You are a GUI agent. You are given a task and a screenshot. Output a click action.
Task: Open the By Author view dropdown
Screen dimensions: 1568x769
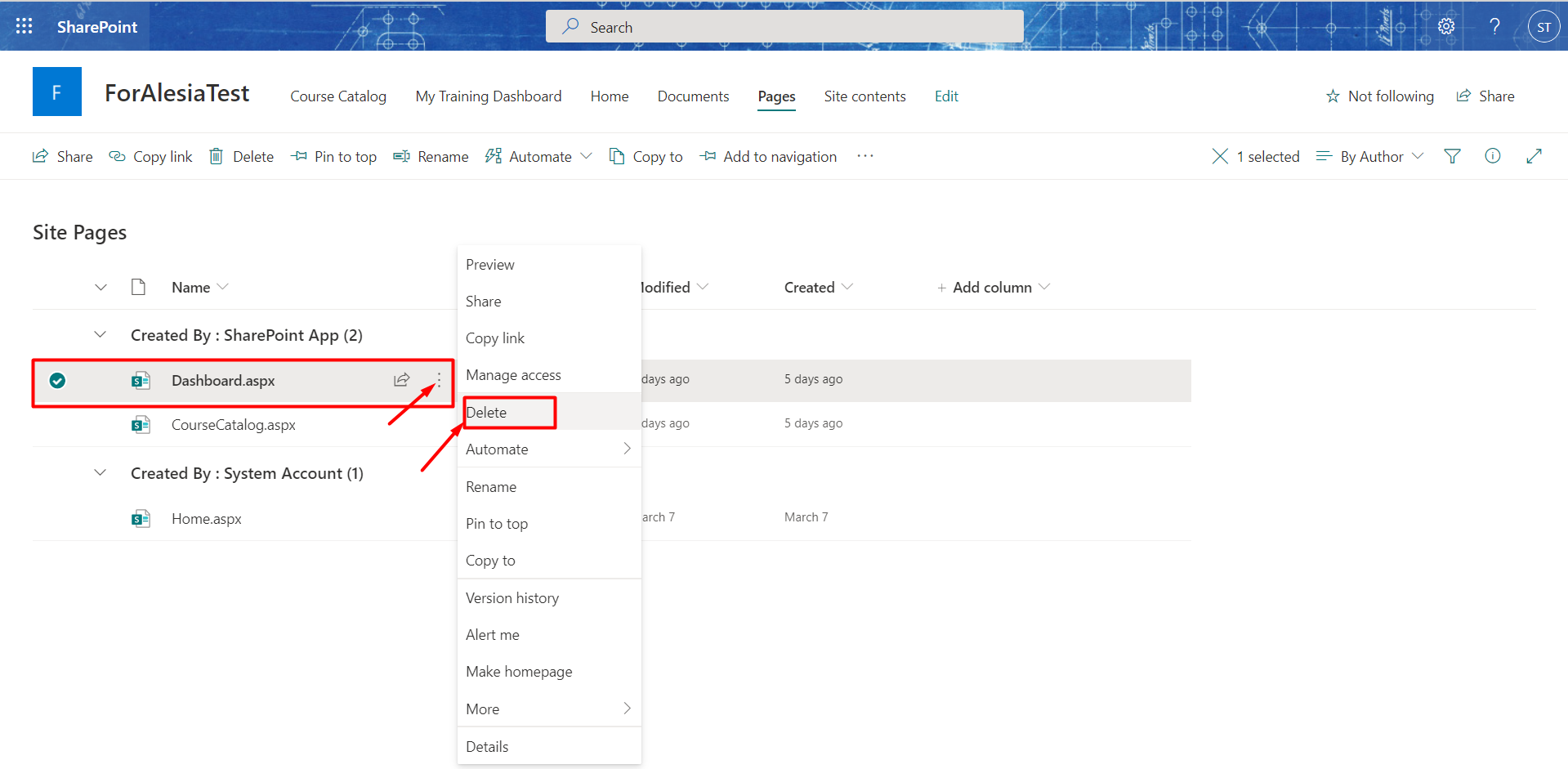point(1370,156)
